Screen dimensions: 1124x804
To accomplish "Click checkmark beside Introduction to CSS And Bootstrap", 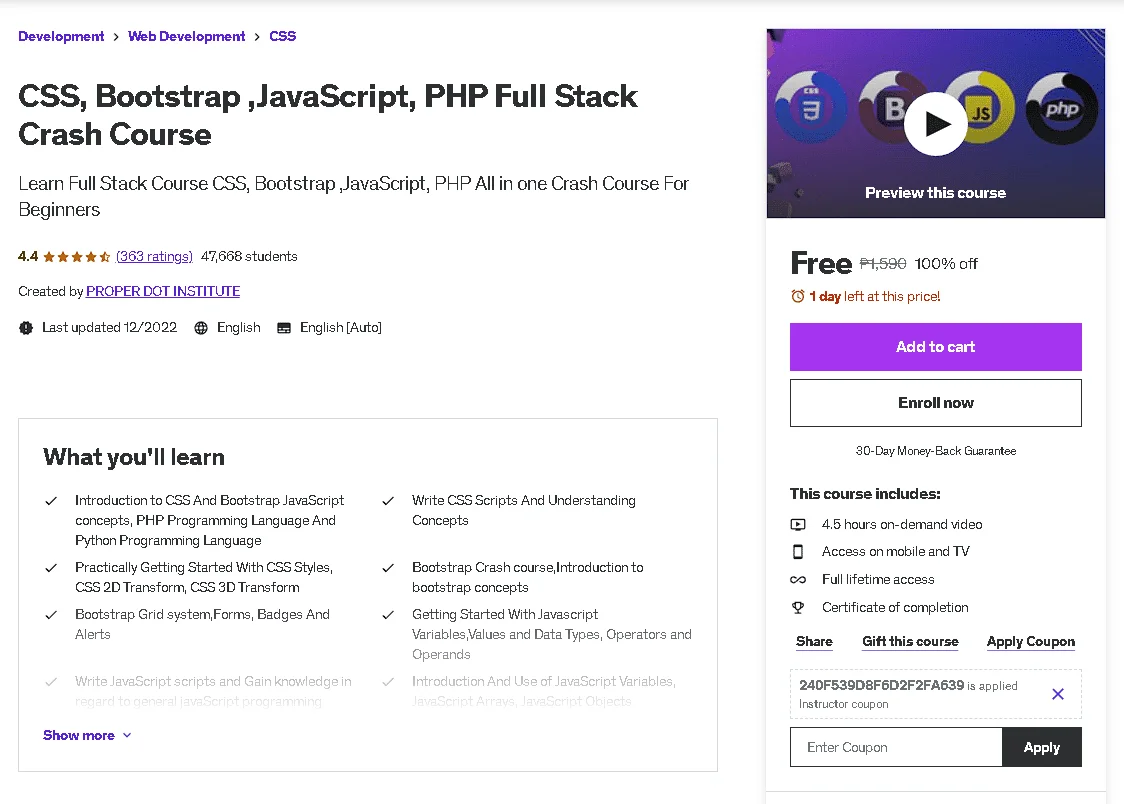I will point(51,501).
